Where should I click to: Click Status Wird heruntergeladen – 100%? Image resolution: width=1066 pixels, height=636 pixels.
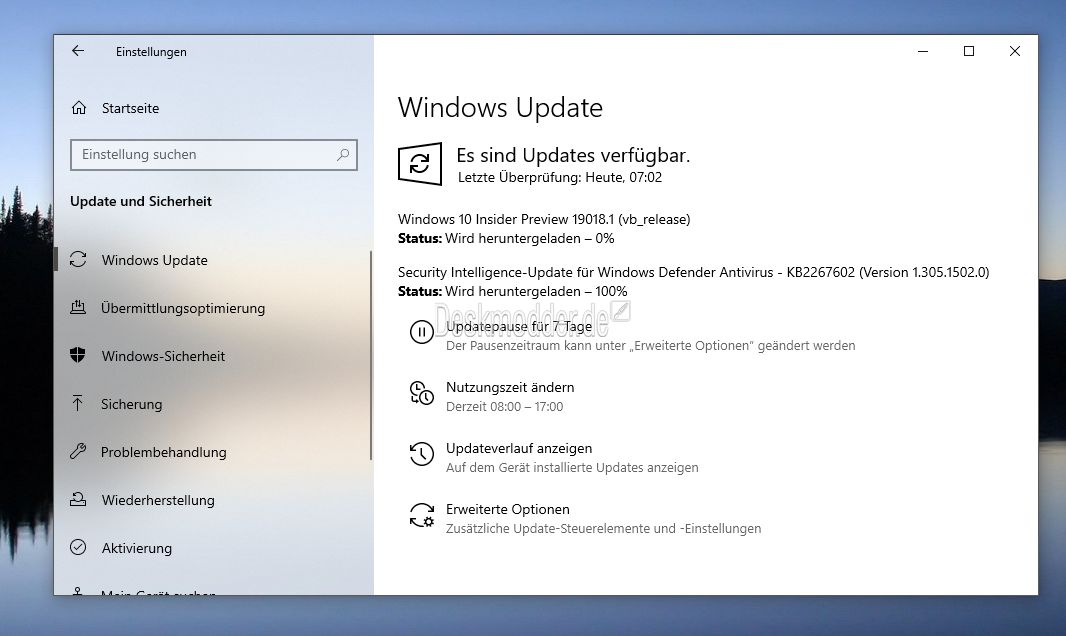tap(513, 292)
